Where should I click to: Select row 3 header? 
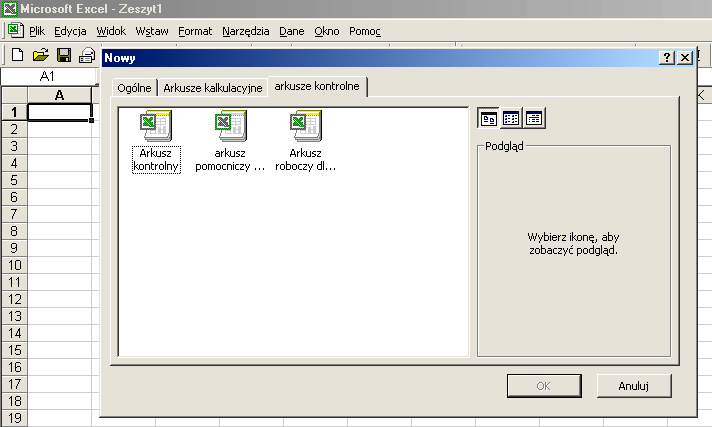15,146
